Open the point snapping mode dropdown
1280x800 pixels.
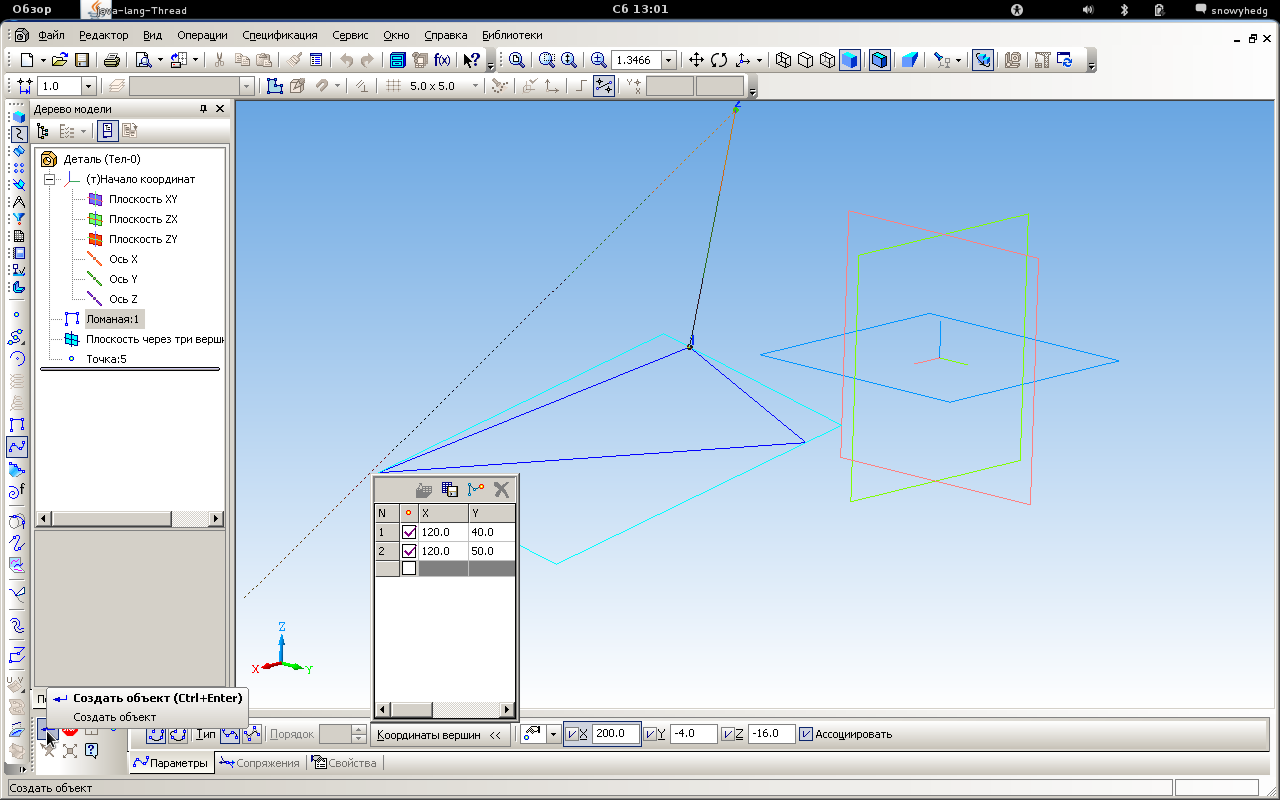click(x=554, y=734)
